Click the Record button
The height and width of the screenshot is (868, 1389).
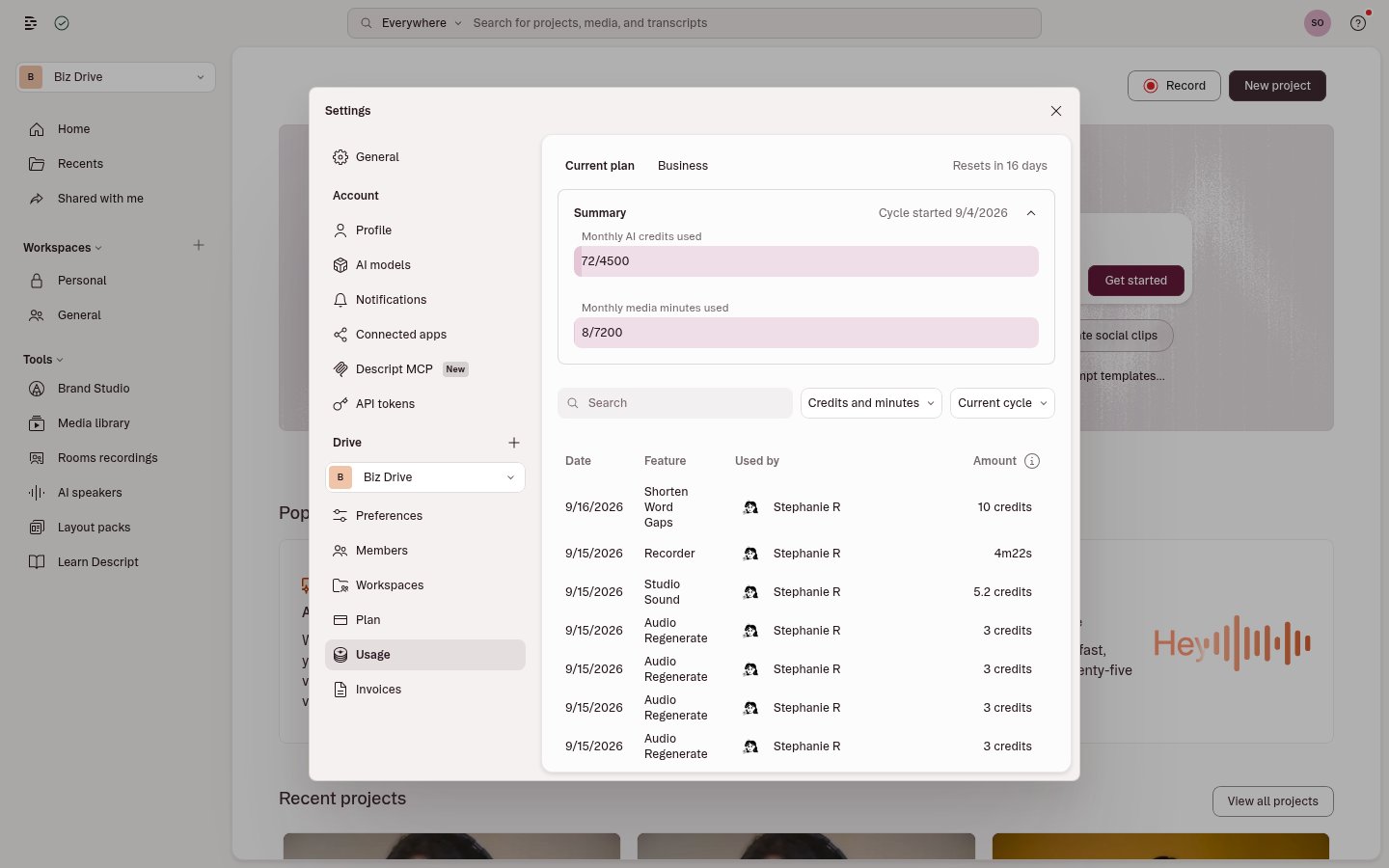(x=1174, y=86)
